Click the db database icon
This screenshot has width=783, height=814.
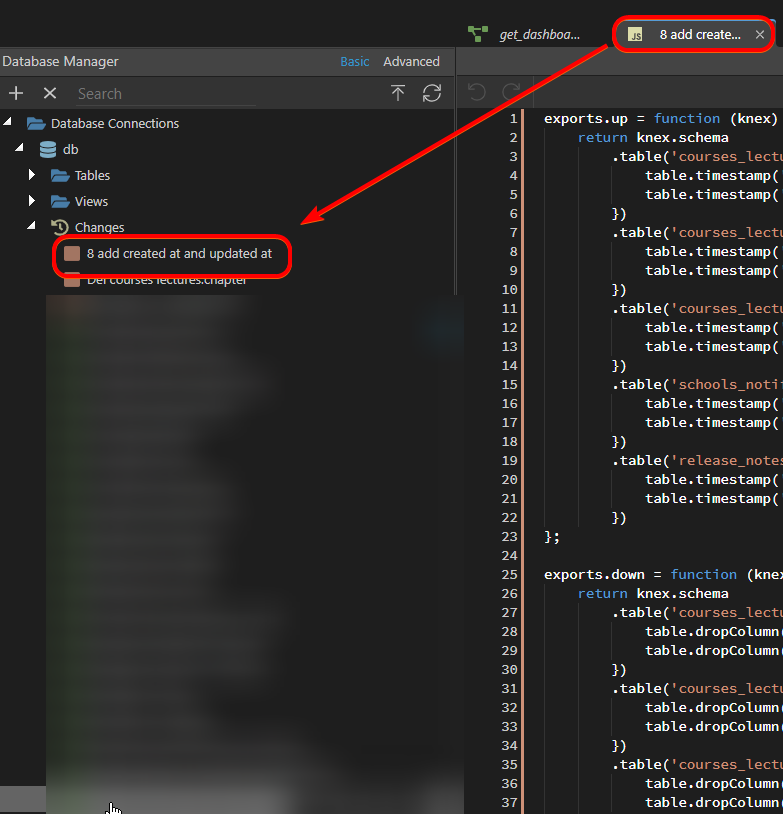pos(47,149)
